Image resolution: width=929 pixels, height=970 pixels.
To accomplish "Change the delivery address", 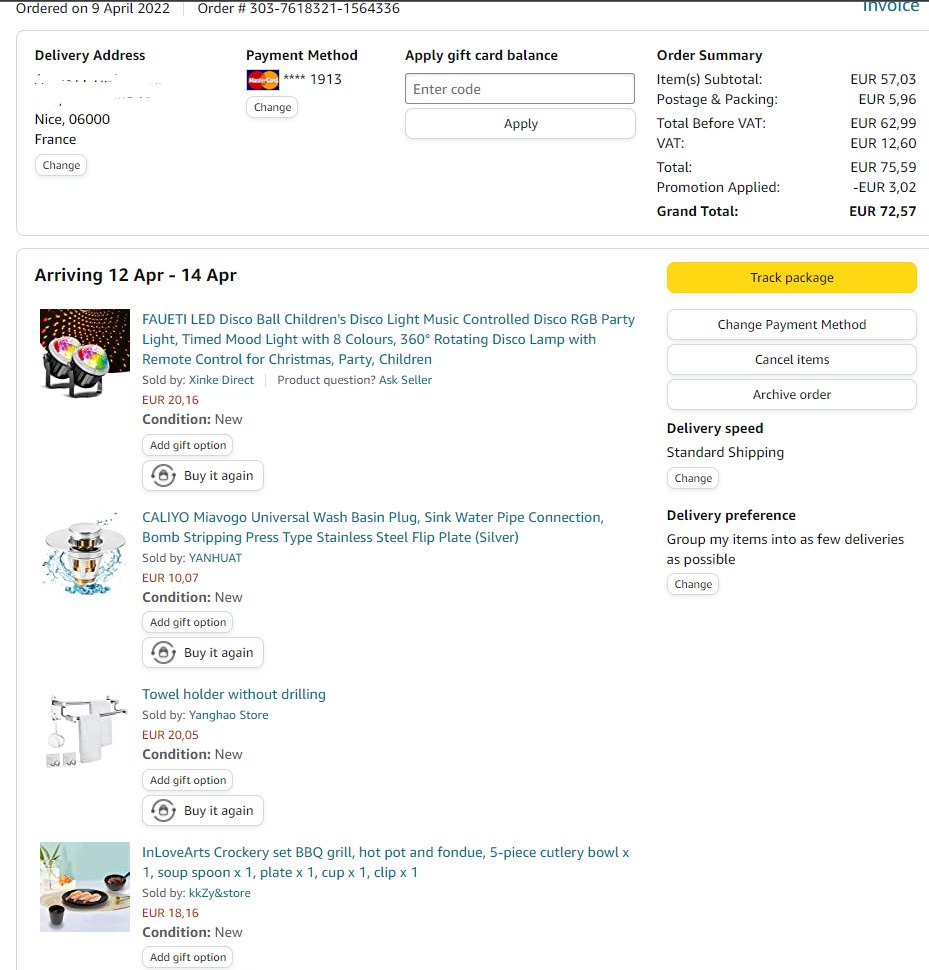I will 61,166.
